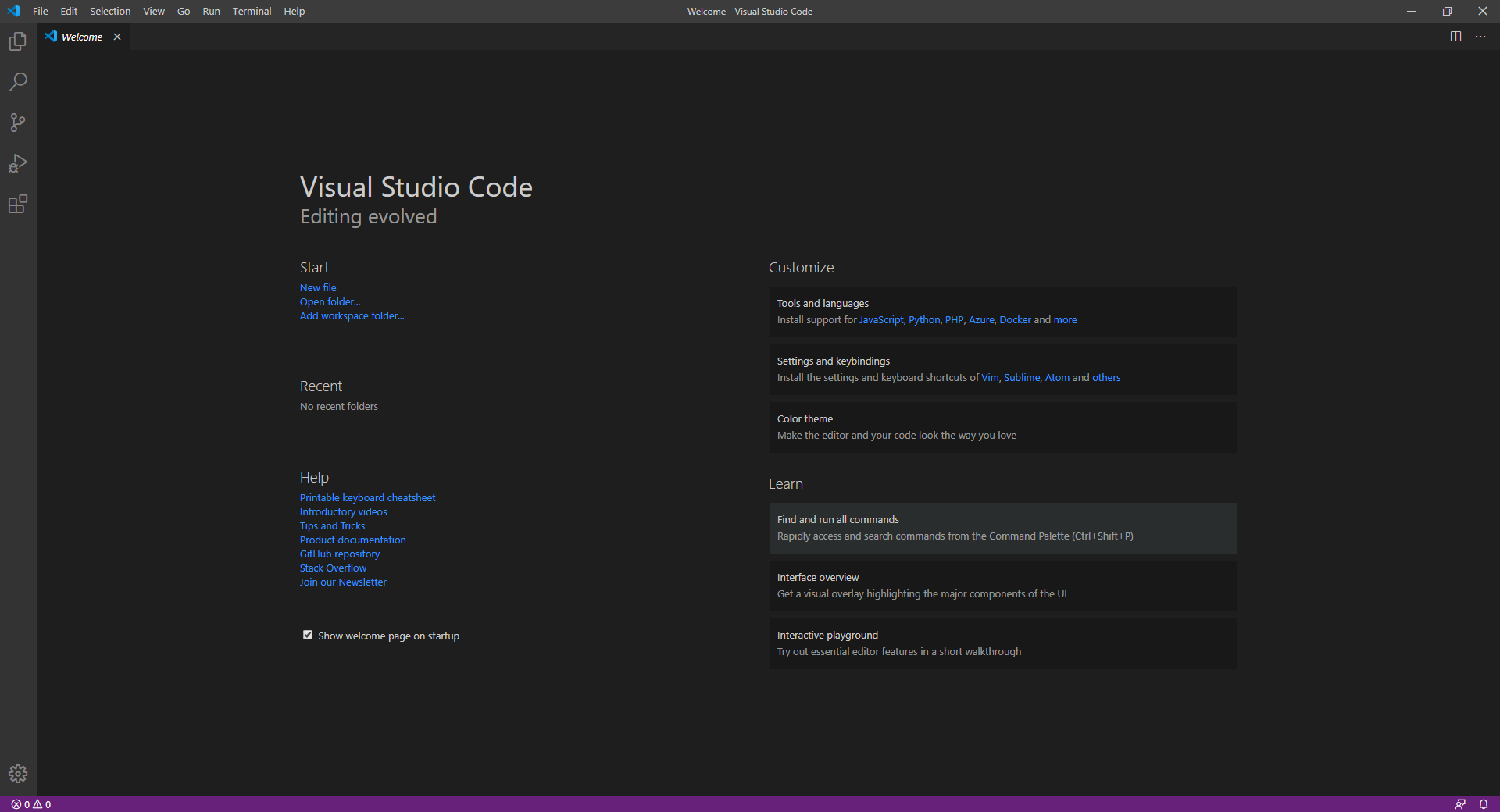
Task: Click the VS Code logo in title bar
Action: [x=13, y=11]
